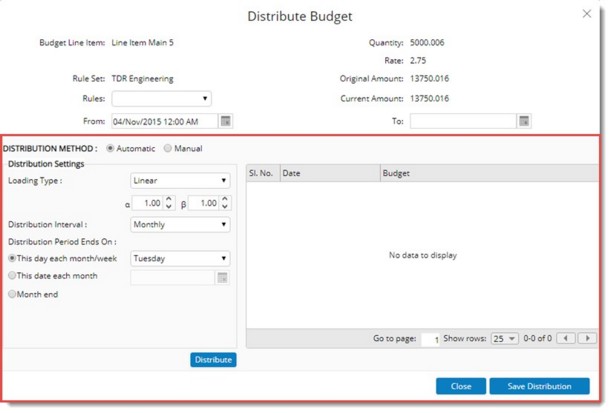Open the Loading Type dropdown
This screenshot has width=611, height=413.
(180, 181)
